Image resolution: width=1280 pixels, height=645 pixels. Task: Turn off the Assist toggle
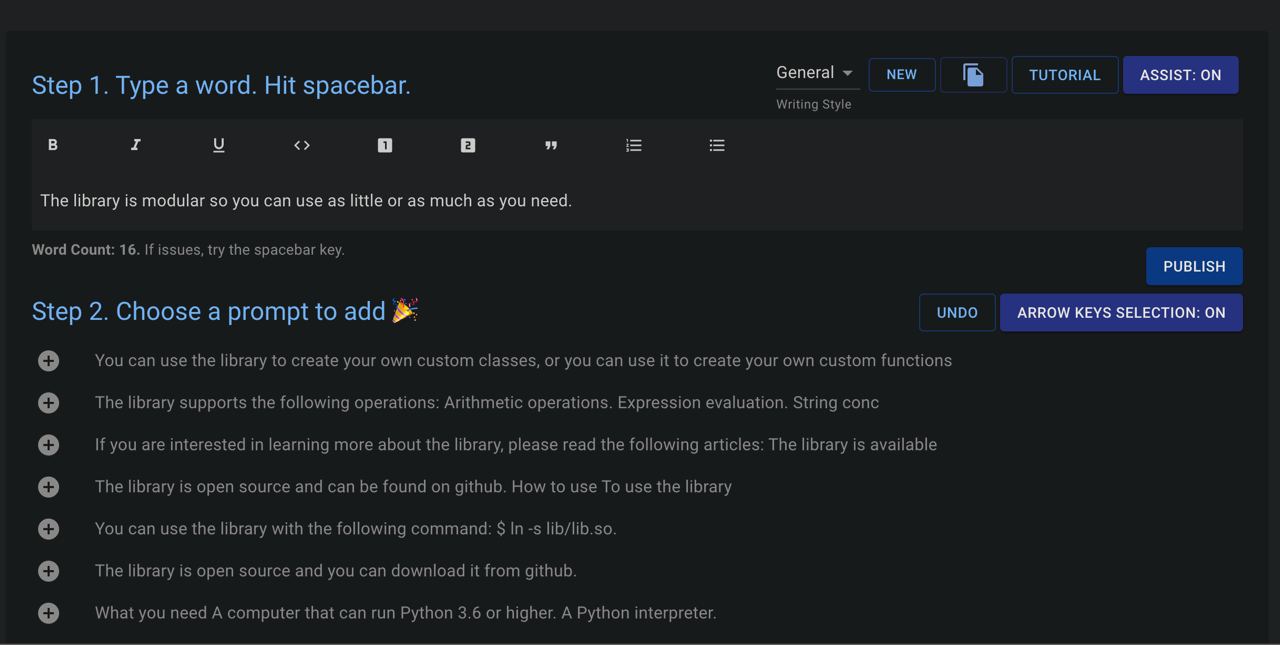1180,75
